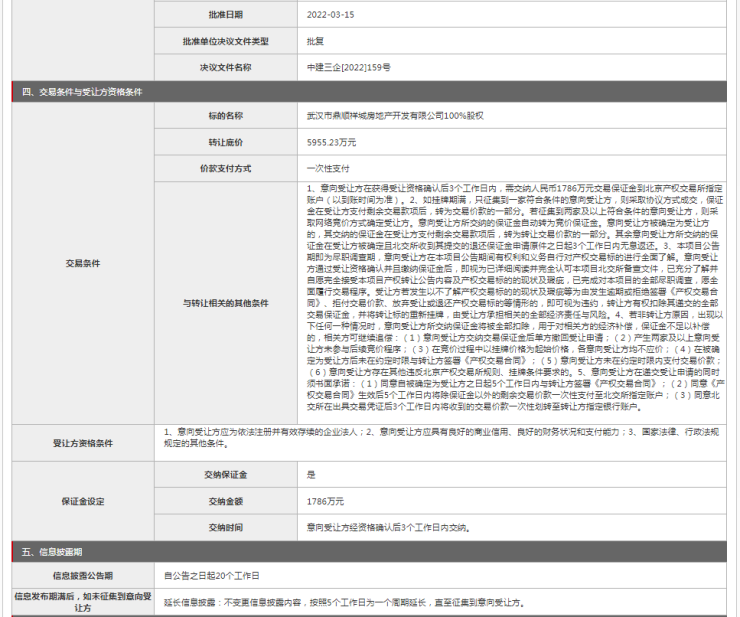Click the section header 五、信息披露期
Screen dimensions: 740x617
point(52,551)
